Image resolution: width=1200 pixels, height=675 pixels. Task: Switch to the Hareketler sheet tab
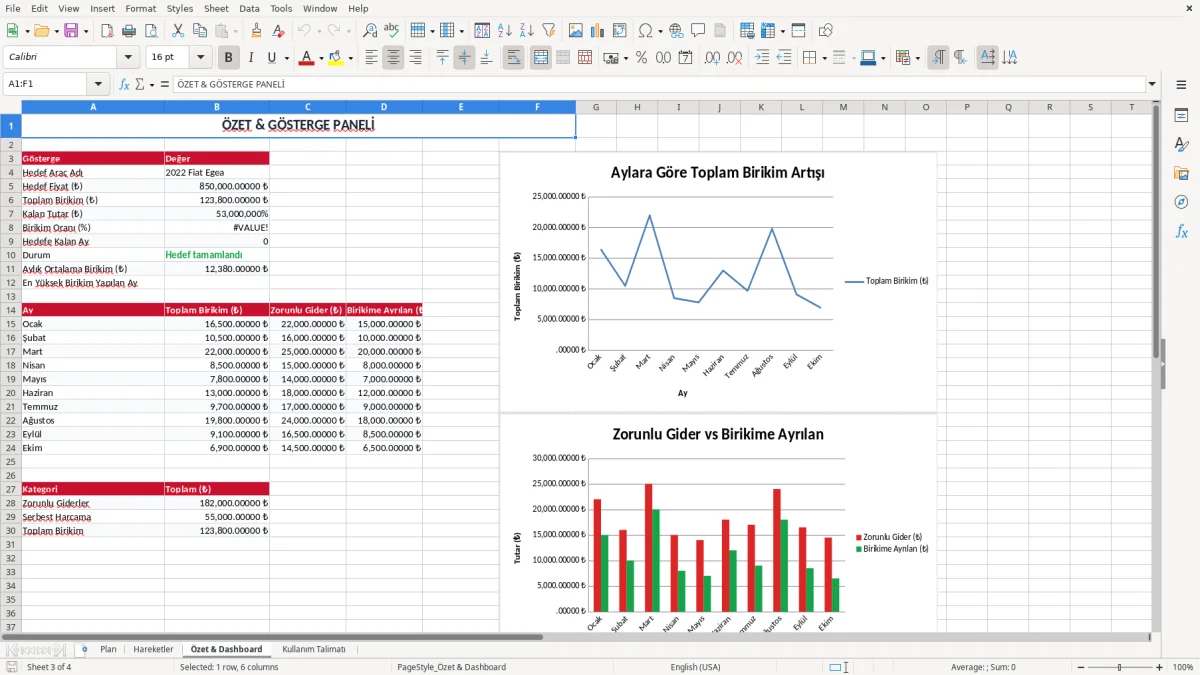click(x=153, y=649)
